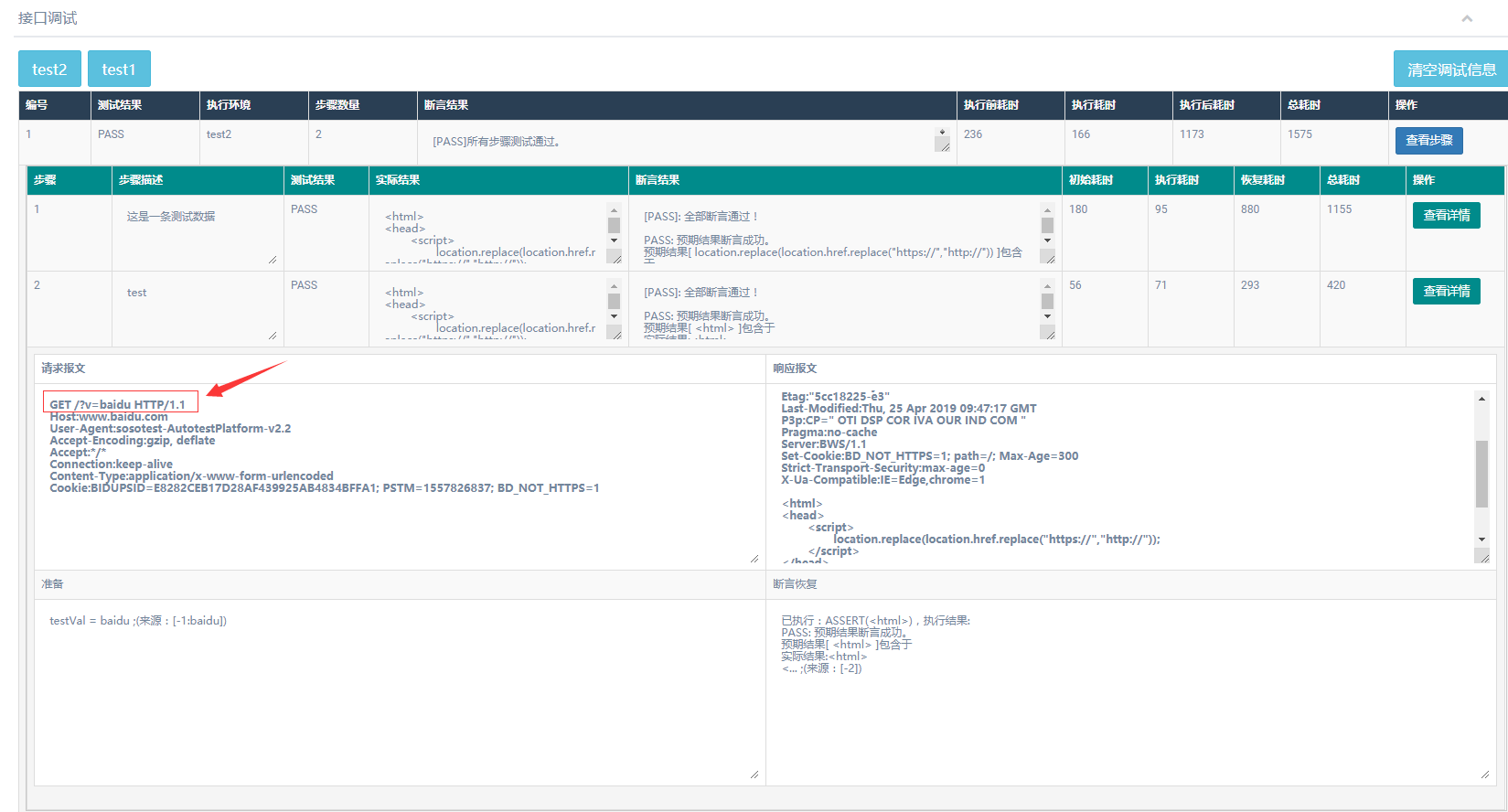Screen dimensions: 1508x812
Task: Click the Cookie:BIDUPSID request line
Action: click(325, 488)
